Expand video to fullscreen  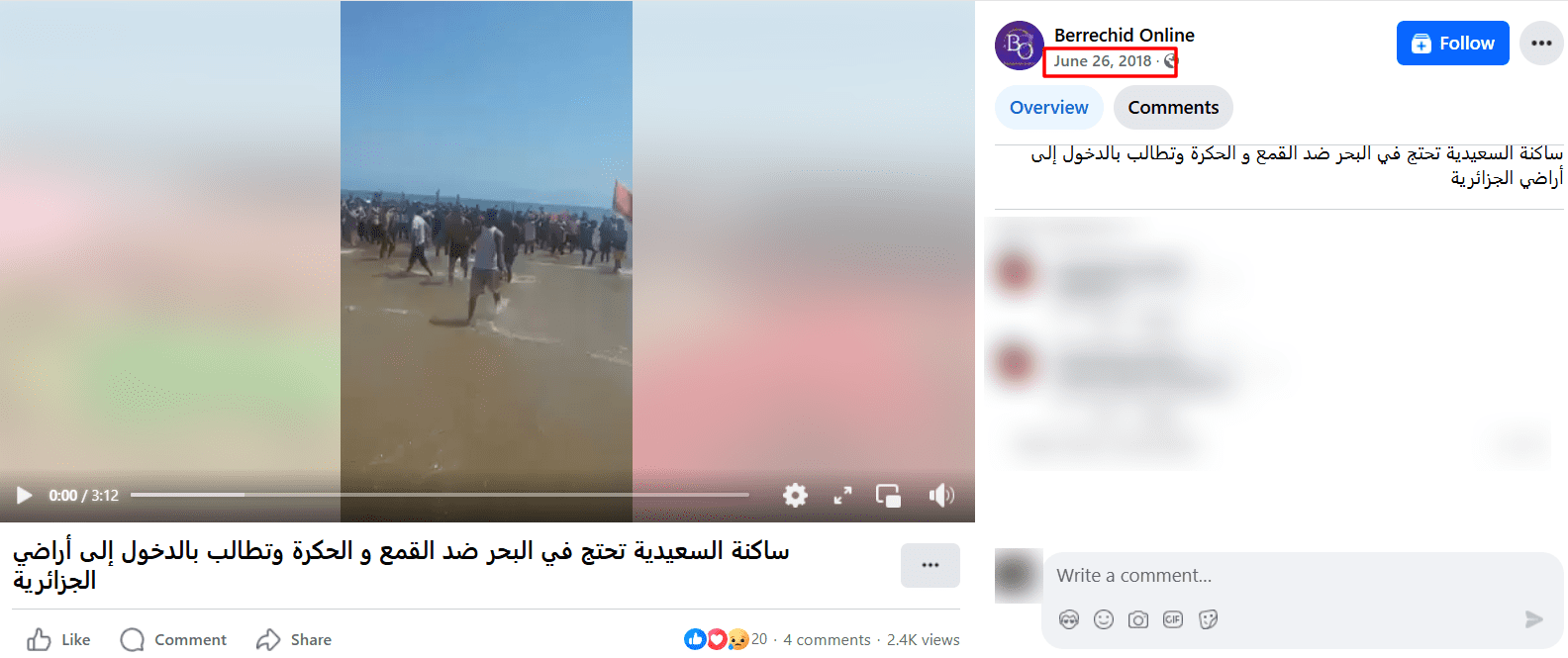pyautogui.click(x=842, y=496)
